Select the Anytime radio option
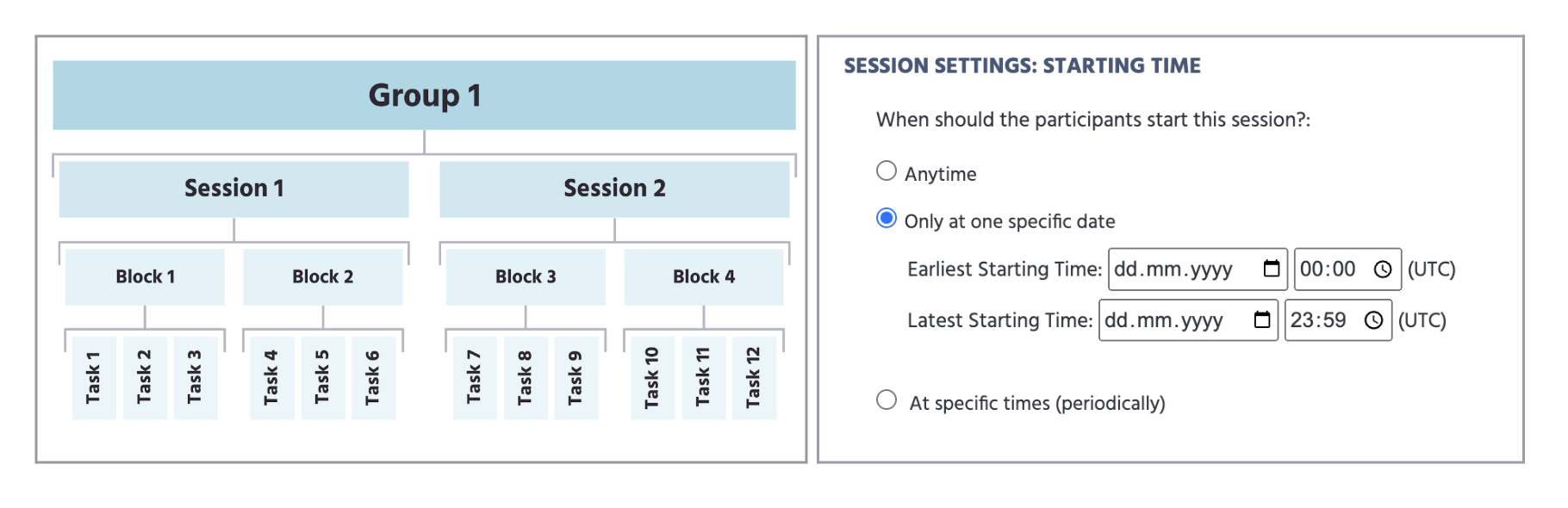The width and height of the screenshot is (1568, 508). pos(887,171)
